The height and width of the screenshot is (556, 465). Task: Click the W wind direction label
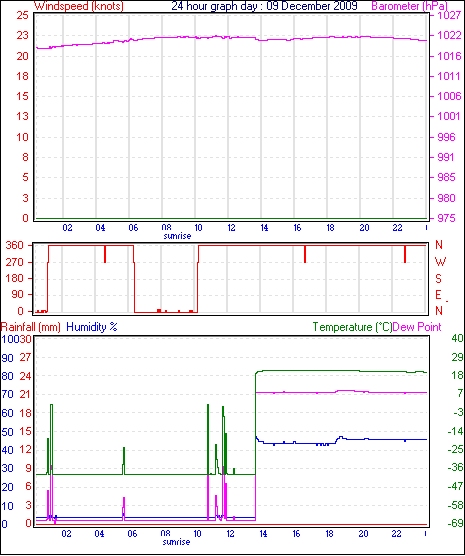(x=440, y=262)
